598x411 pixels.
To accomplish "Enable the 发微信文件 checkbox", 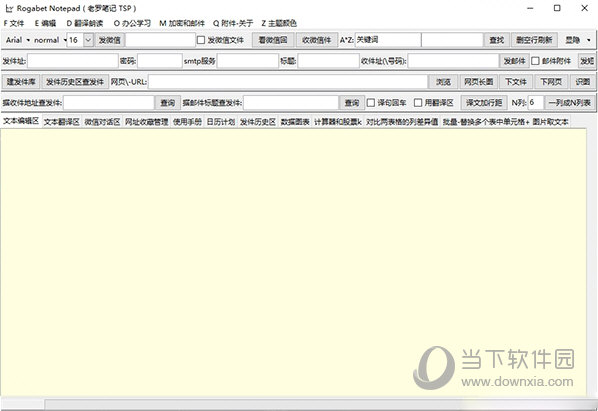I will pos(201,40).
